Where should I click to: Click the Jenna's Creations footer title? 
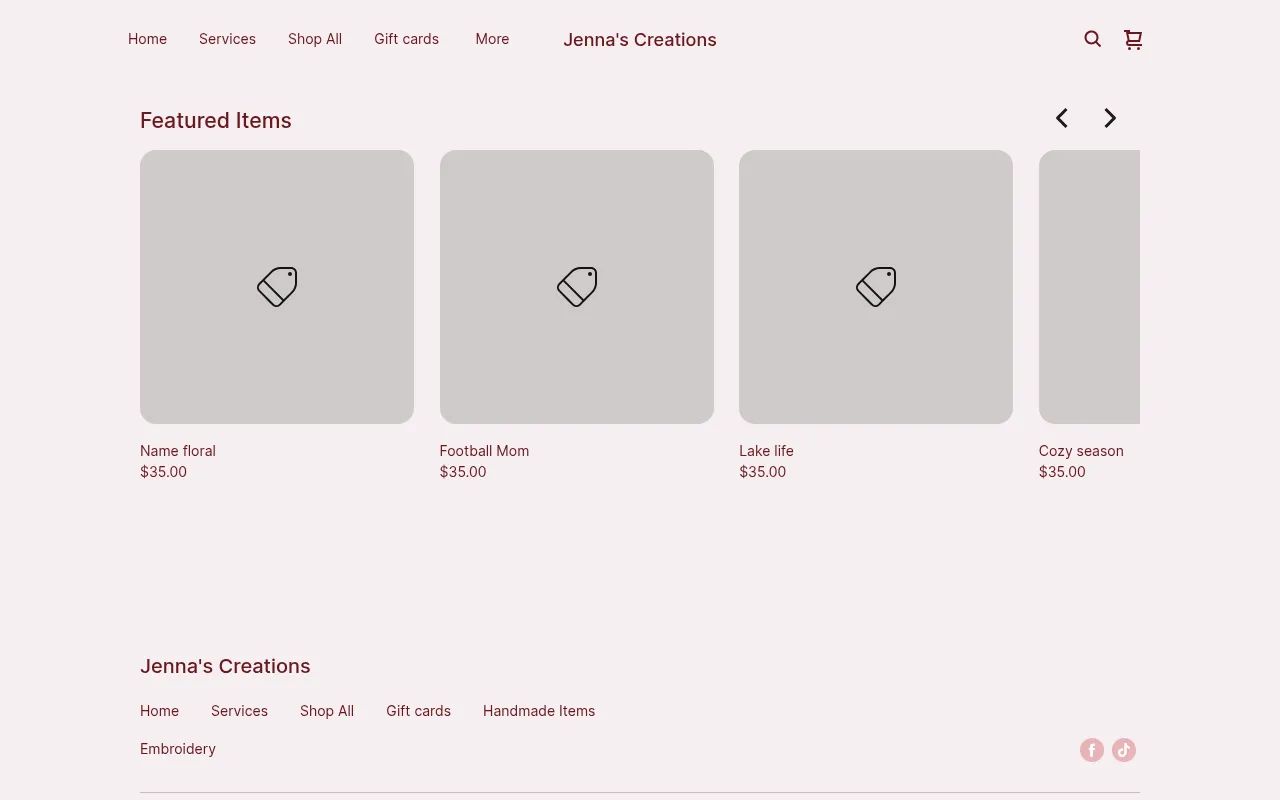point(225,666)
